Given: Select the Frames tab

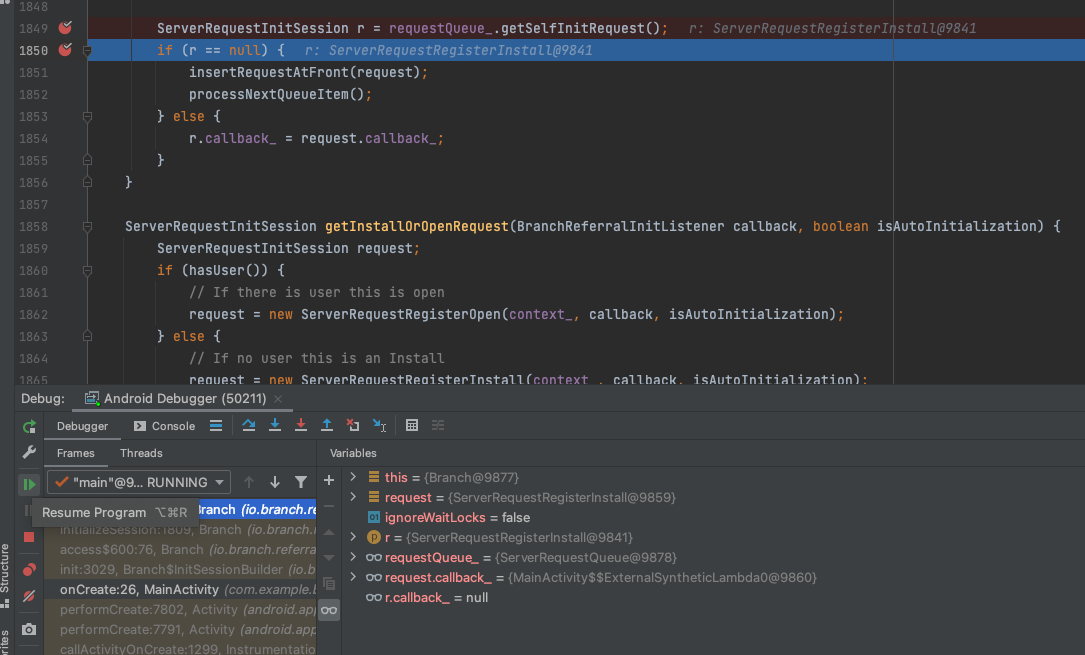Looking at the screenshot, I should click(75, 453).
